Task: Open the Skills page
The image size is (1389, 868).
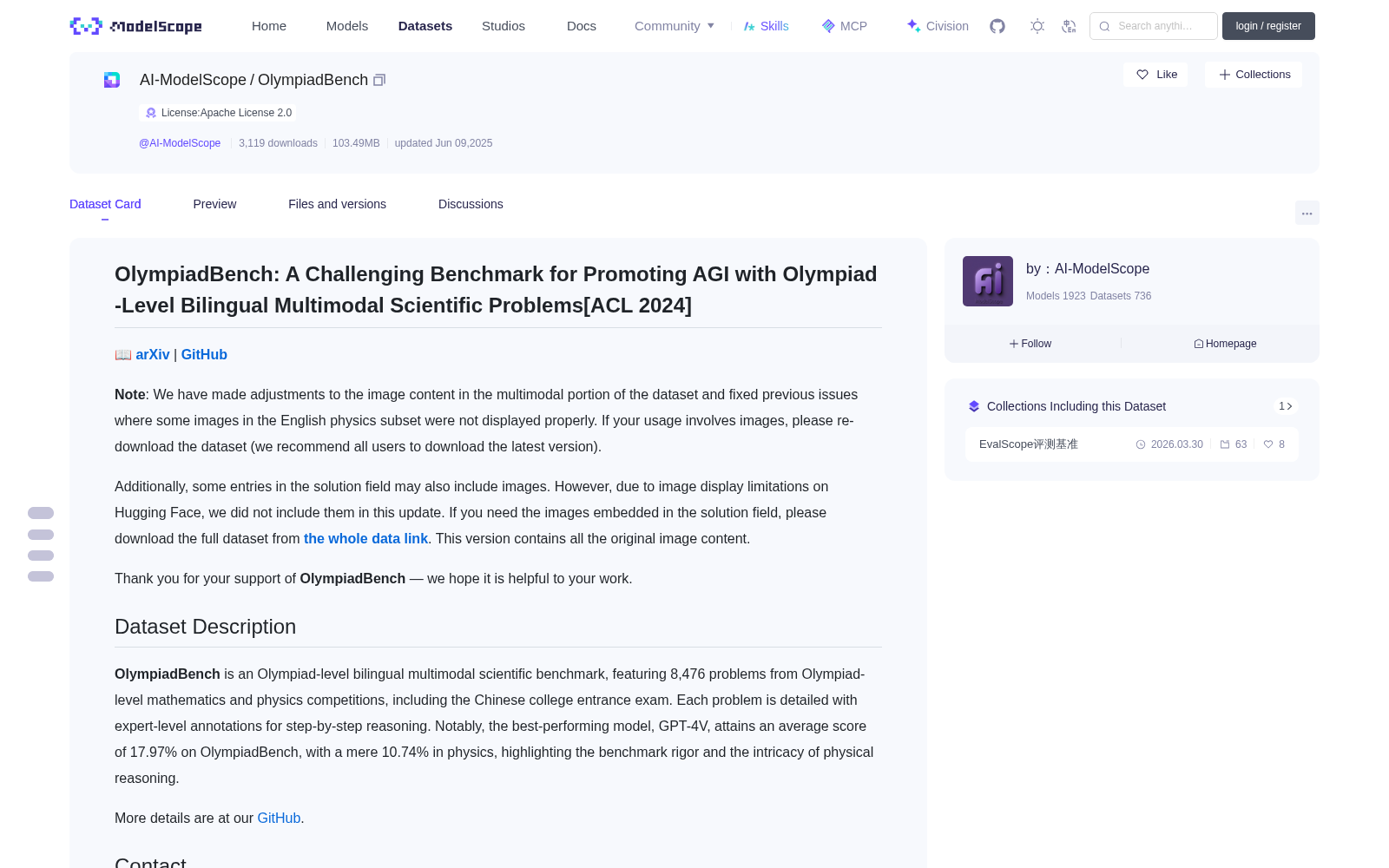Action: (x=767, y=26)
